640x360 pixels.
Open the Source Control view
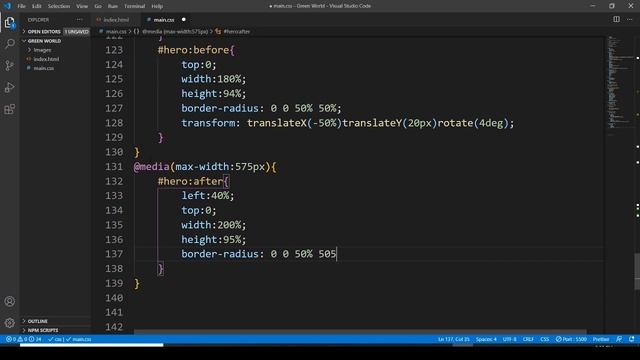9,65
